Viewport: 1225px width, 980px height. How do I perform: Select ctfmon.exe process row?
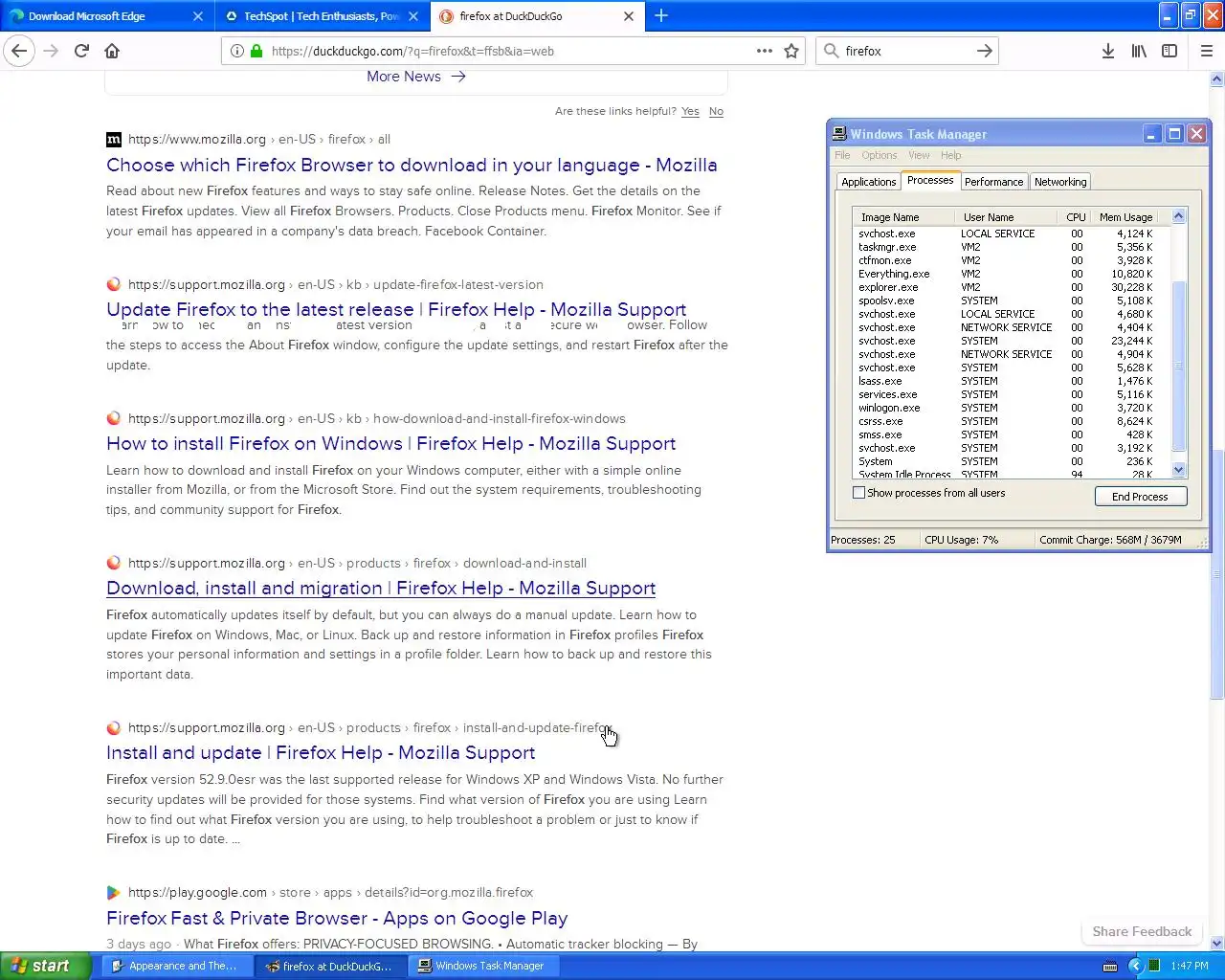coord(1011,260)
